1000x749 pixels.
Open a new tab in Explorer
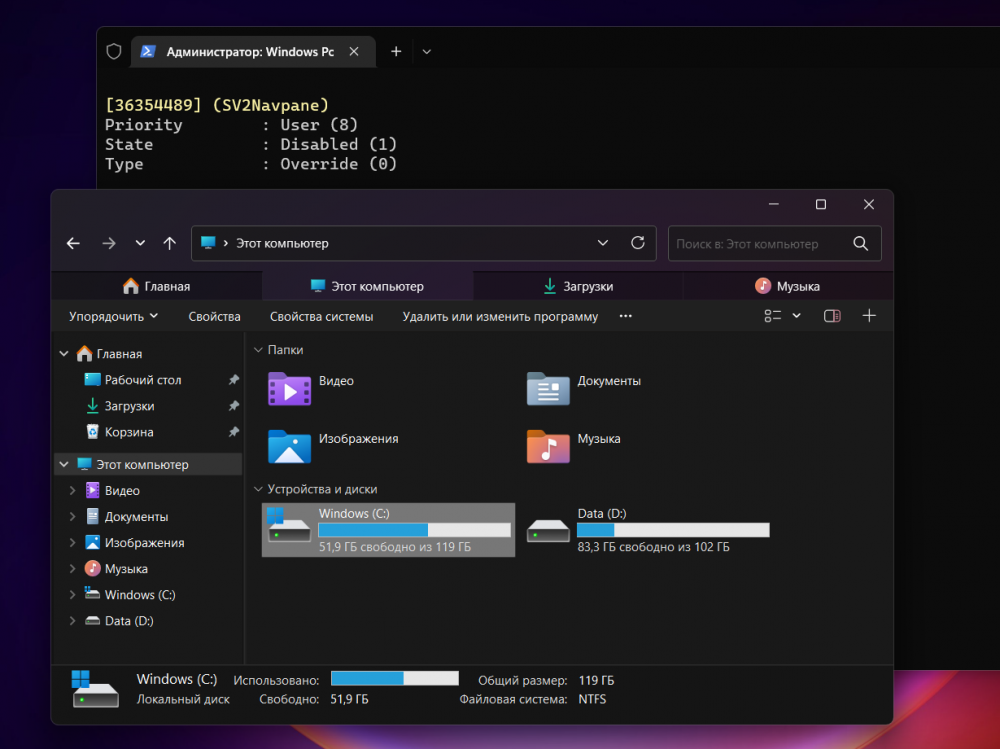click(869, 316)
